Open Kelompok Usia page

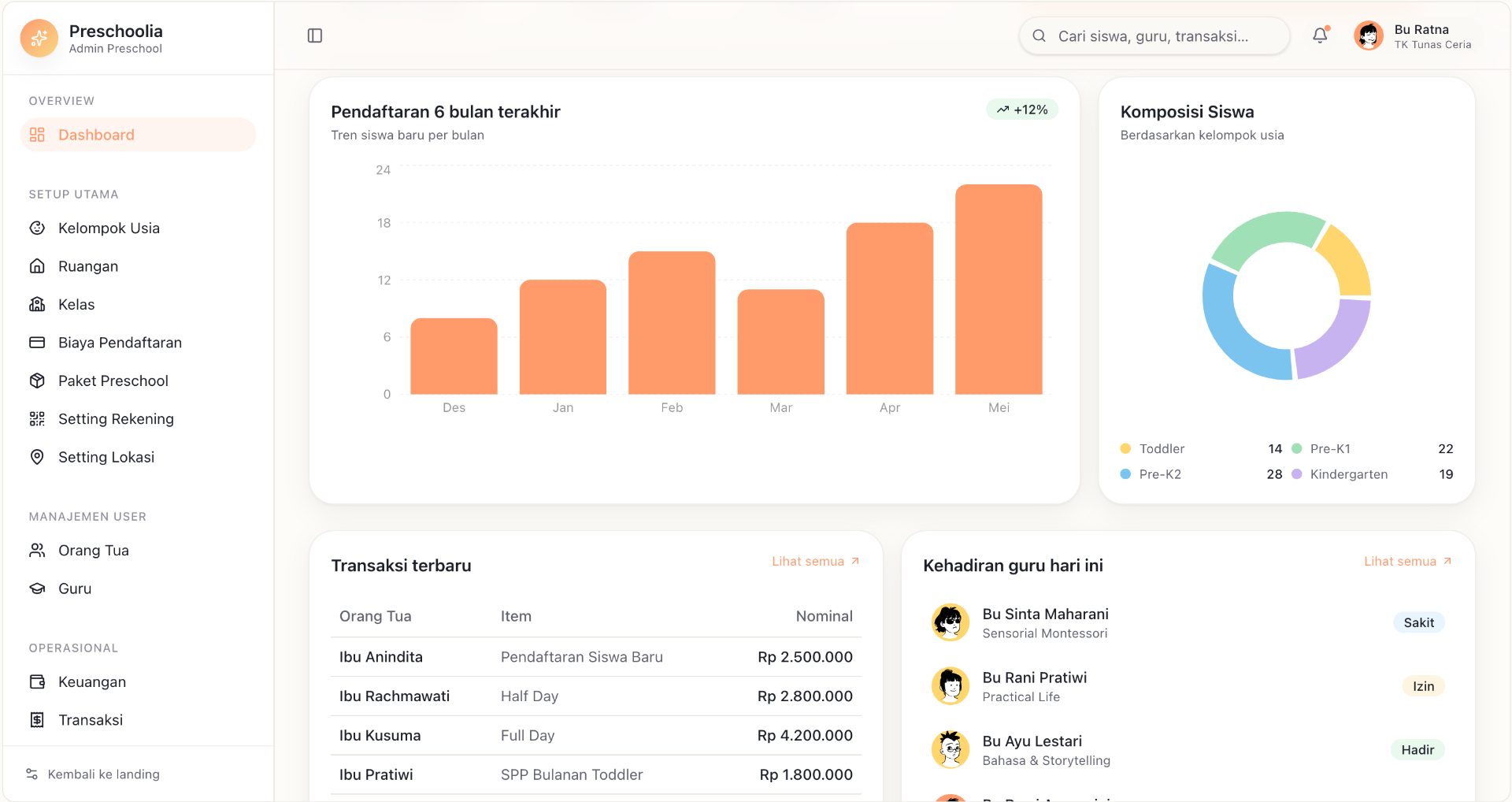point(138,228)
